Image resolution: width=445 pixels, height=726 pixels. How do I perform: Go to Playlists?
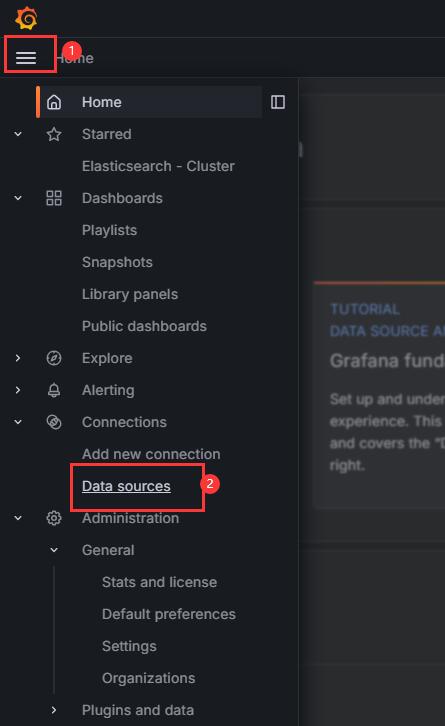click(x=109, y=230)
